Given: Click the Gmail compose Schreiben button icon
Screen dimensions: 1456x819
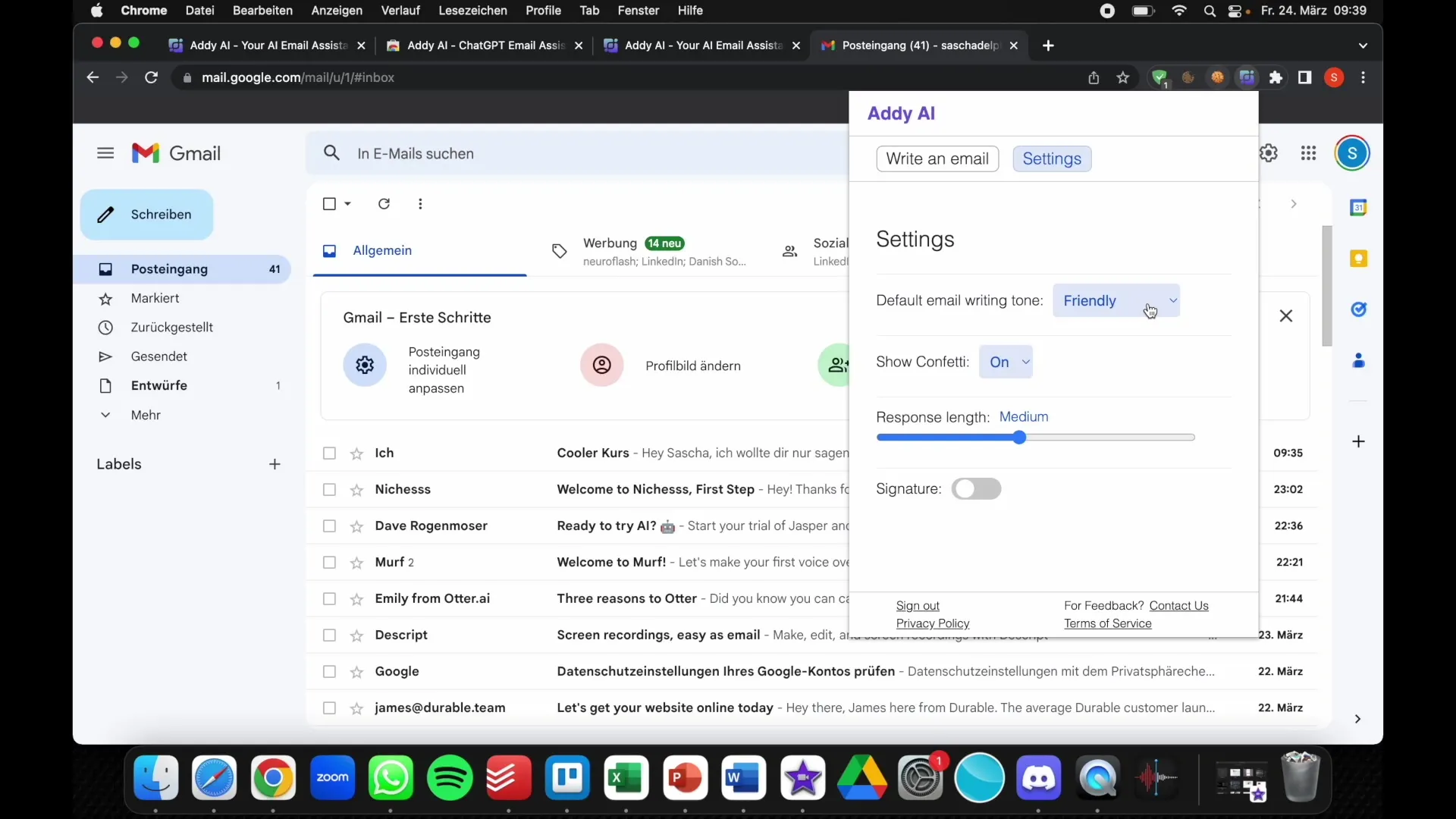Looking at the screenshot, I should (x=105, y=214).
